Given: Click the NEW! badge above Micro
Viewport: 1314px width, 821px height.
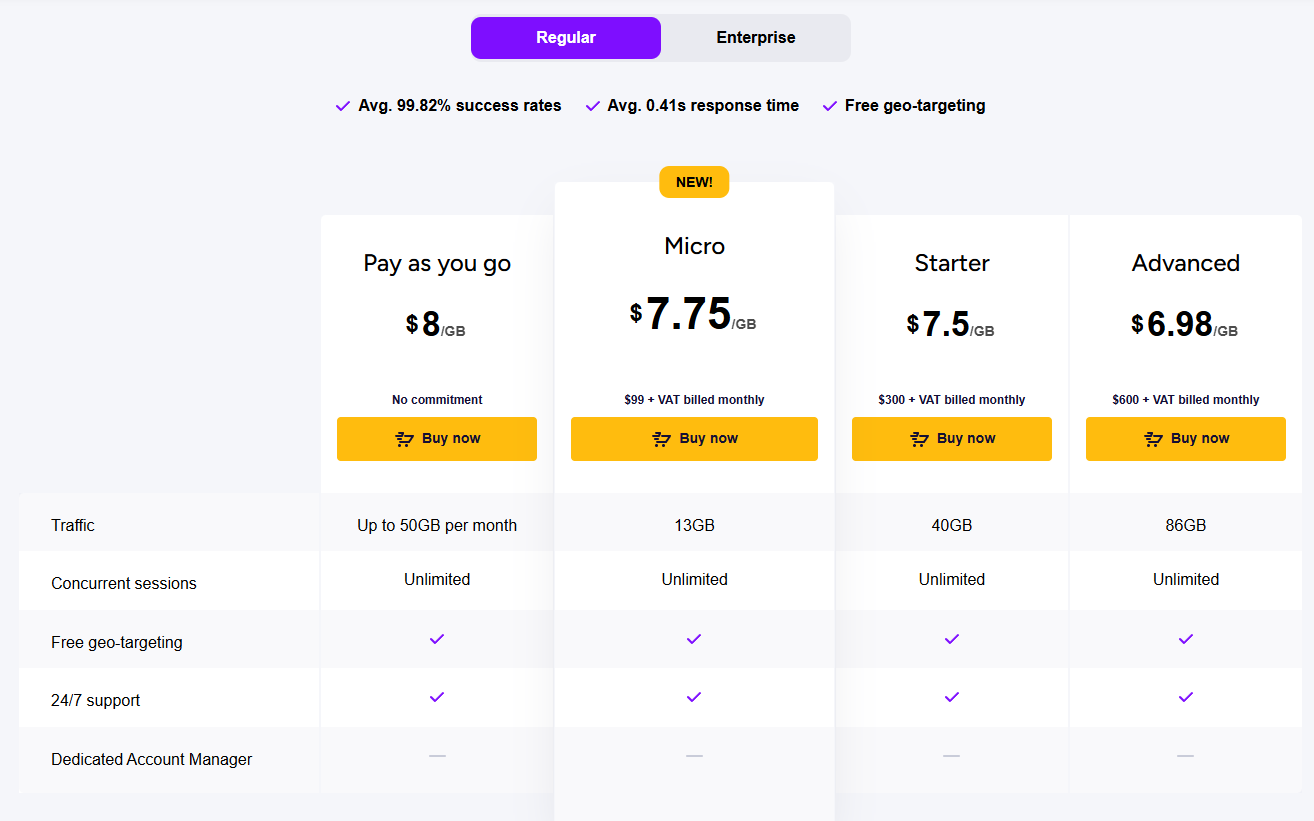Looking at the screenshot, I should click(x=694, y=182).
